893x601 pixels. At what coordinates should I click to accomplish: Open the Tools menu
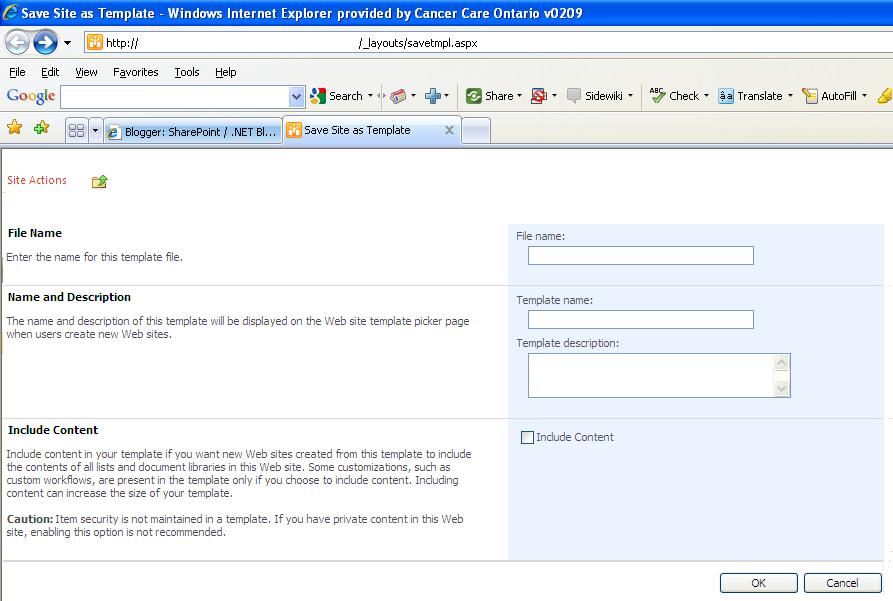pyautogui.click(x=187, y=72)
